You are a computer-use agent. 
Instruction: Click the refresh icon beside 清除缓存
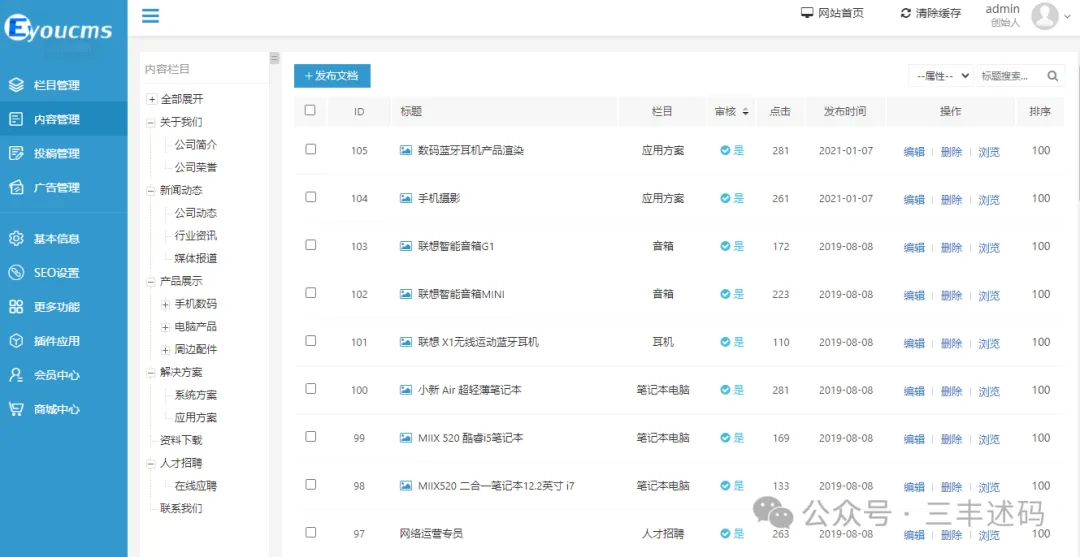906,13
